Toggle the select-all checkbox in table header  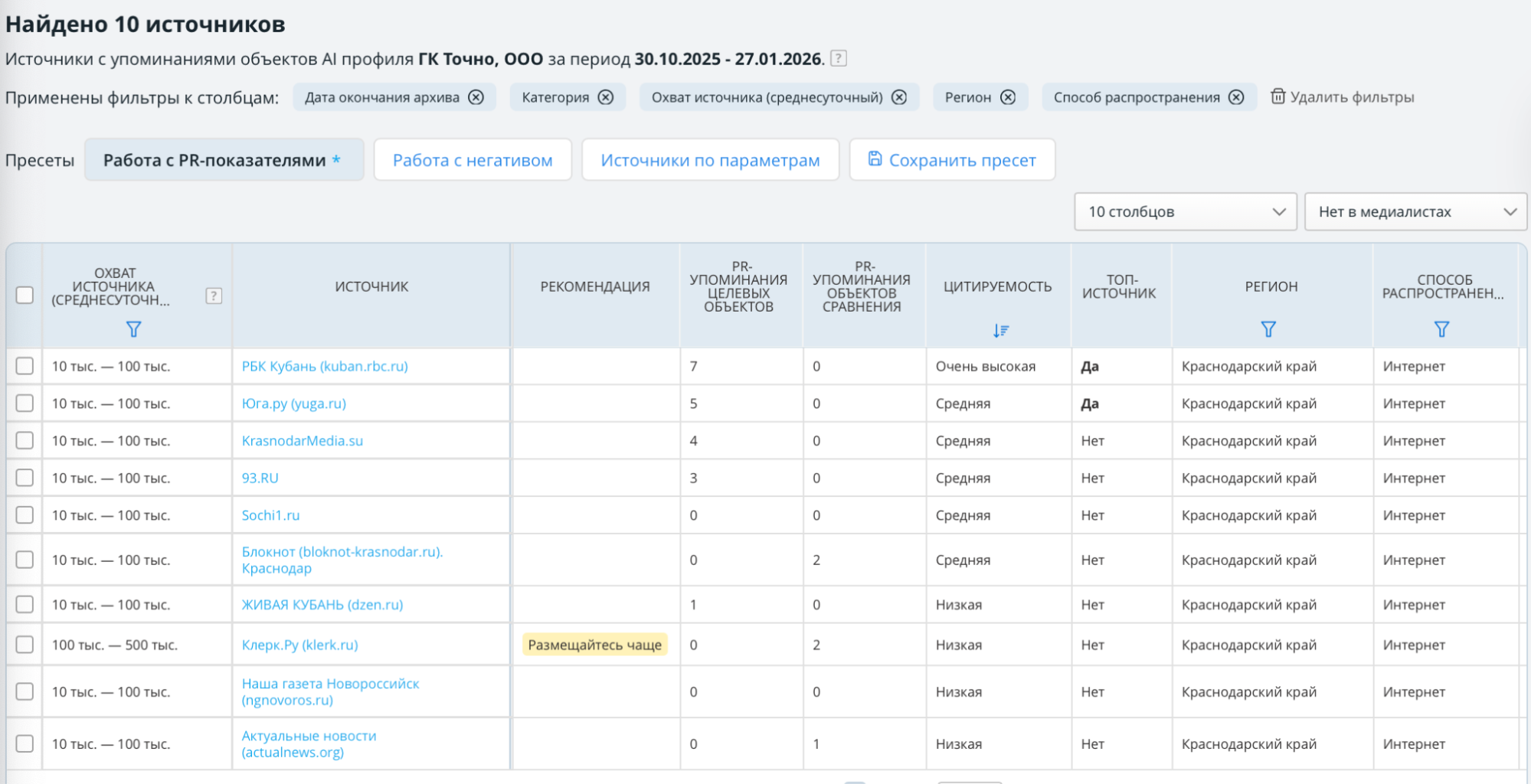click(25, 295)
